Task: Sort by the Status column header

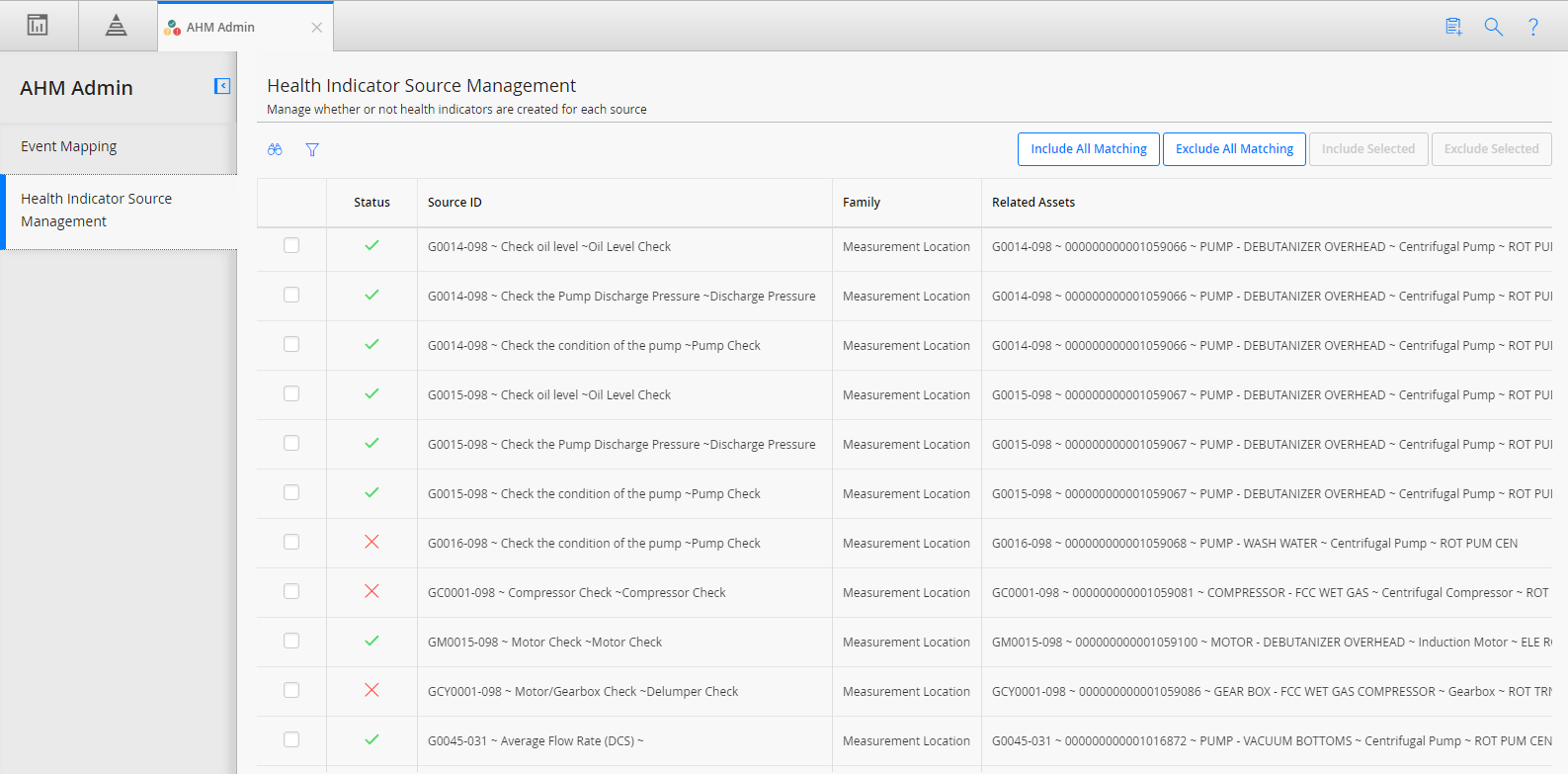Action: (371, 203)
